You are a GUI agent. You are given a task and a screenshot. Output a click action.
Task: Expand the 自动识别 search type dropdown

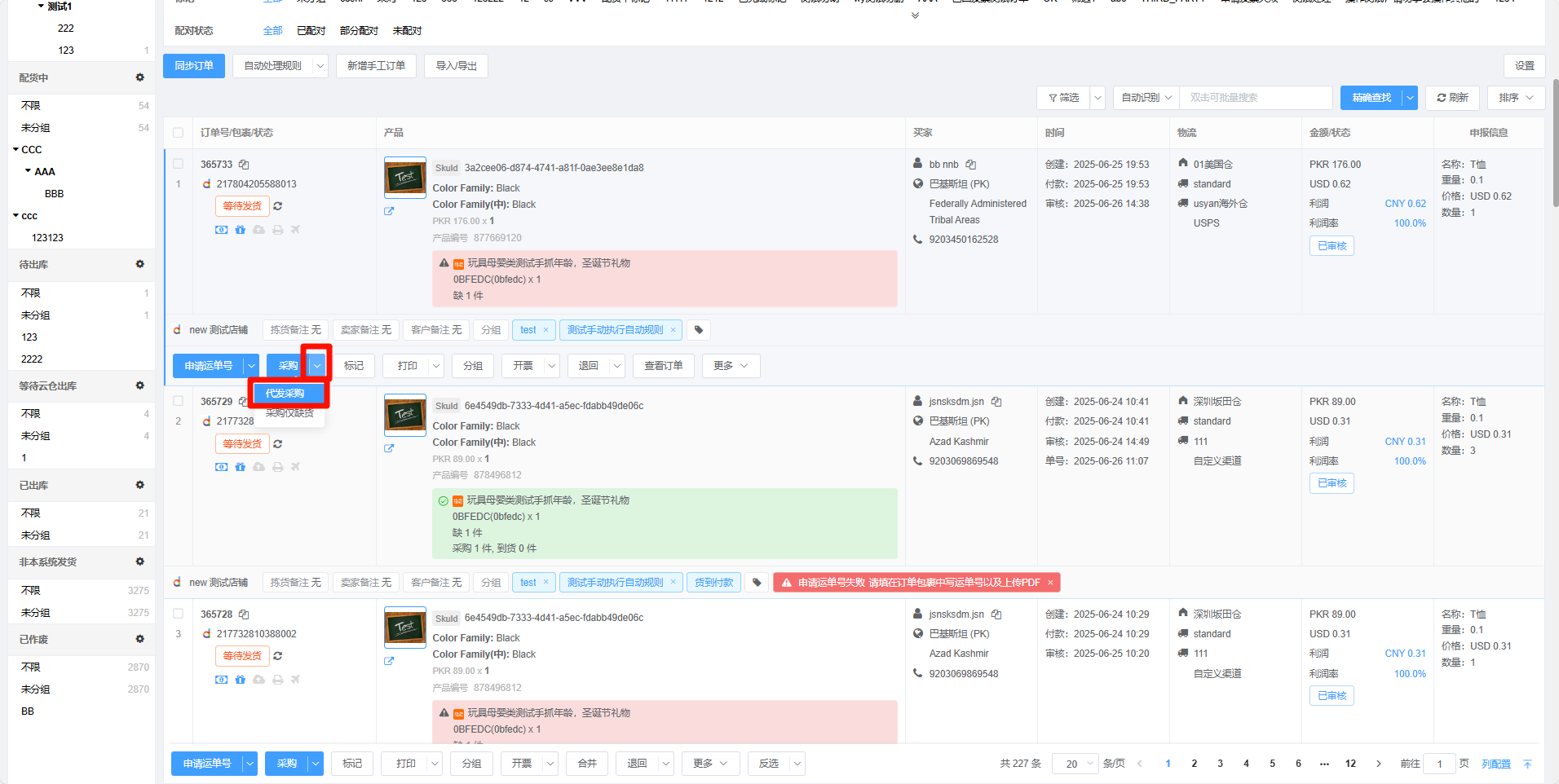(1146, 98)
